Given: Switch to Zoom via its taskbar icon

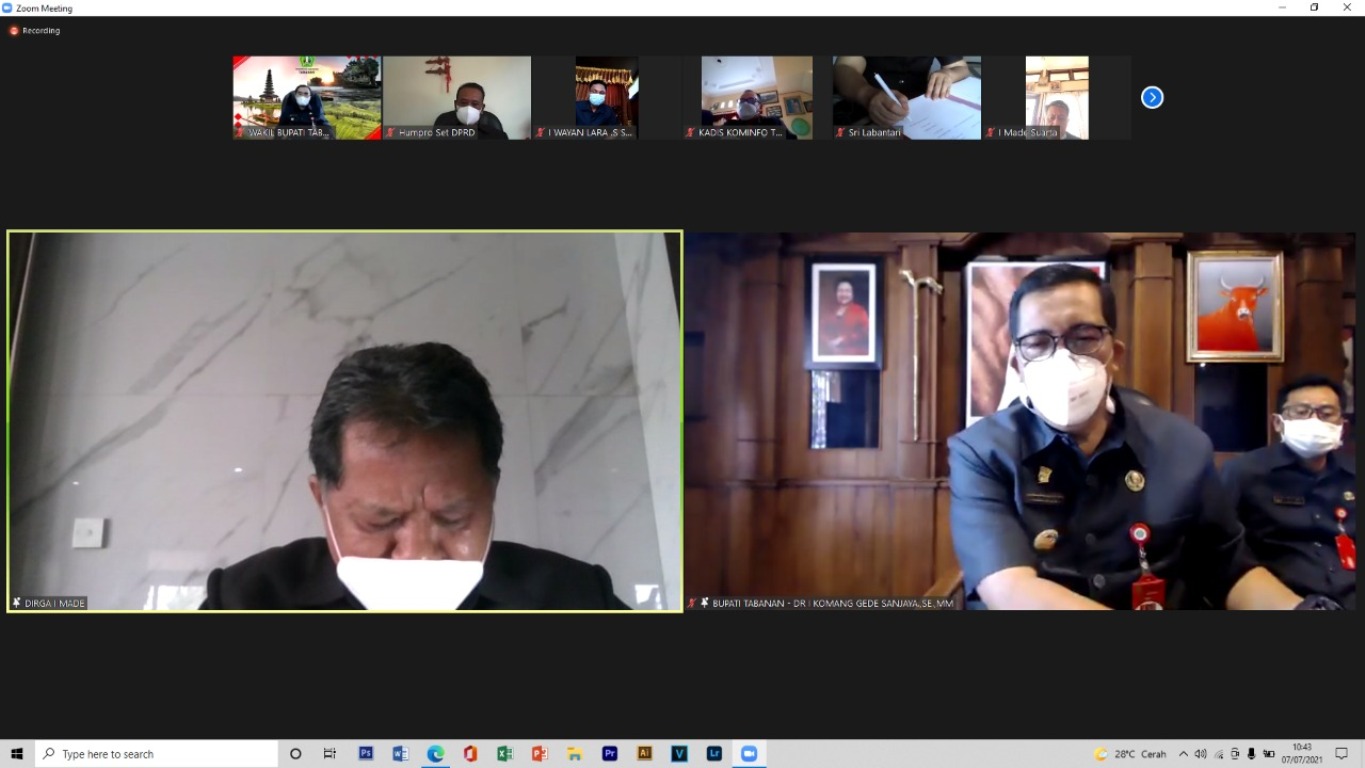Looking at the screenshot, I should [x=749, y=754].
